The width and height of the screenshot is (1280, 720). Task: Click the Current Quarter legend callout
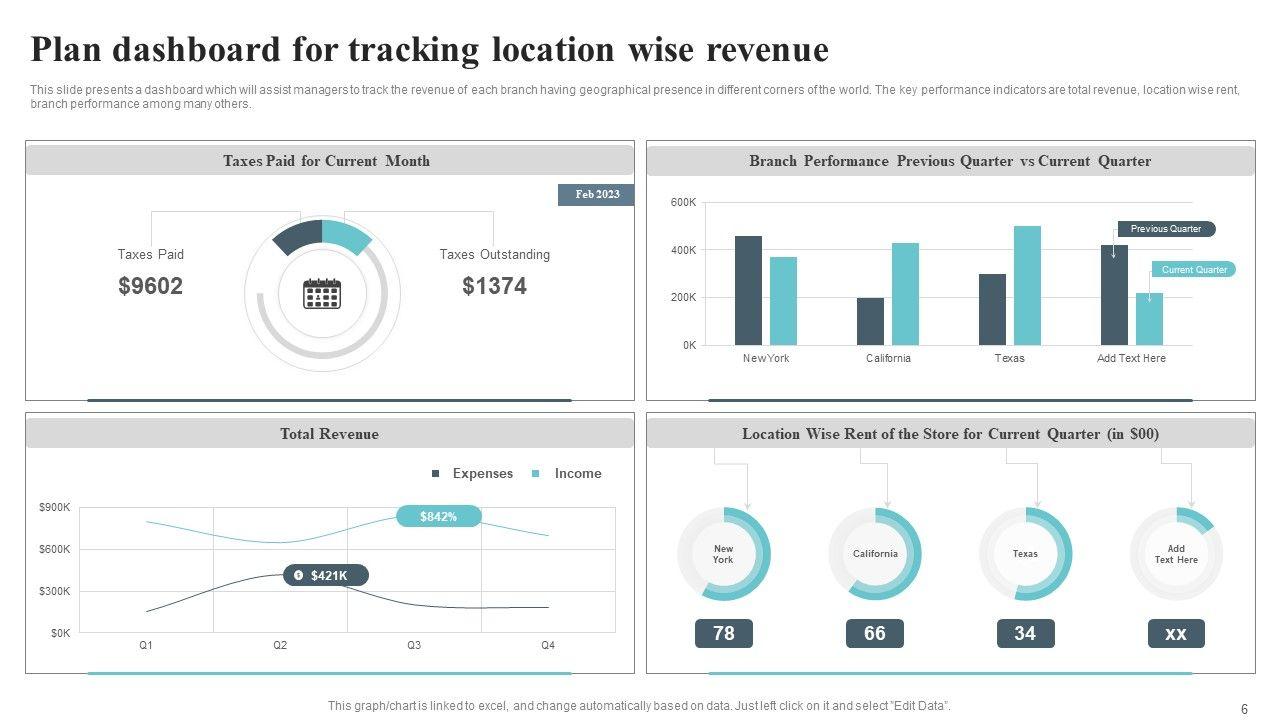click(1194, 269)
